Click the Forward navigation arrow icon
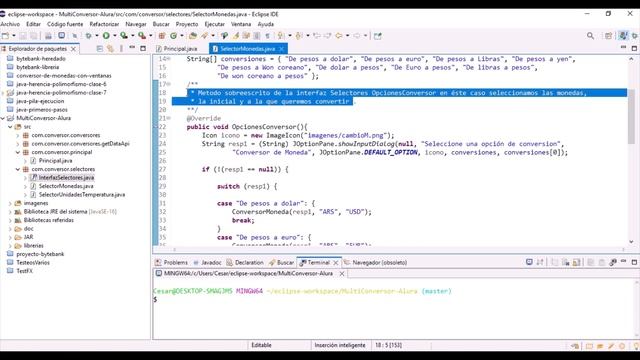 point(357,36)
